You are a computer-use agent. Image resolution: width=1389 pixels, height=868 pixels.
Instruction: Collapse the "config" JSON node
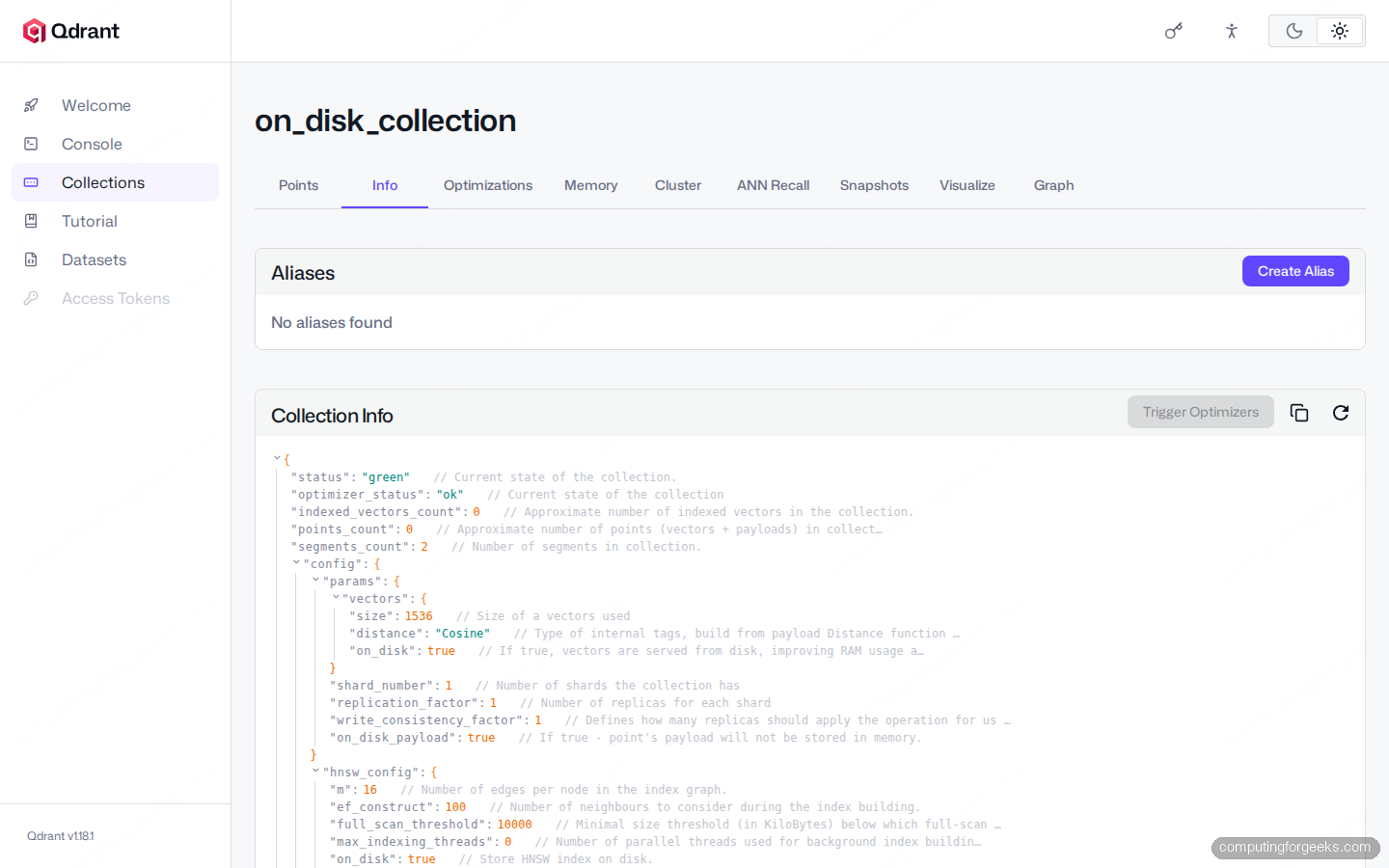point(296,563)
